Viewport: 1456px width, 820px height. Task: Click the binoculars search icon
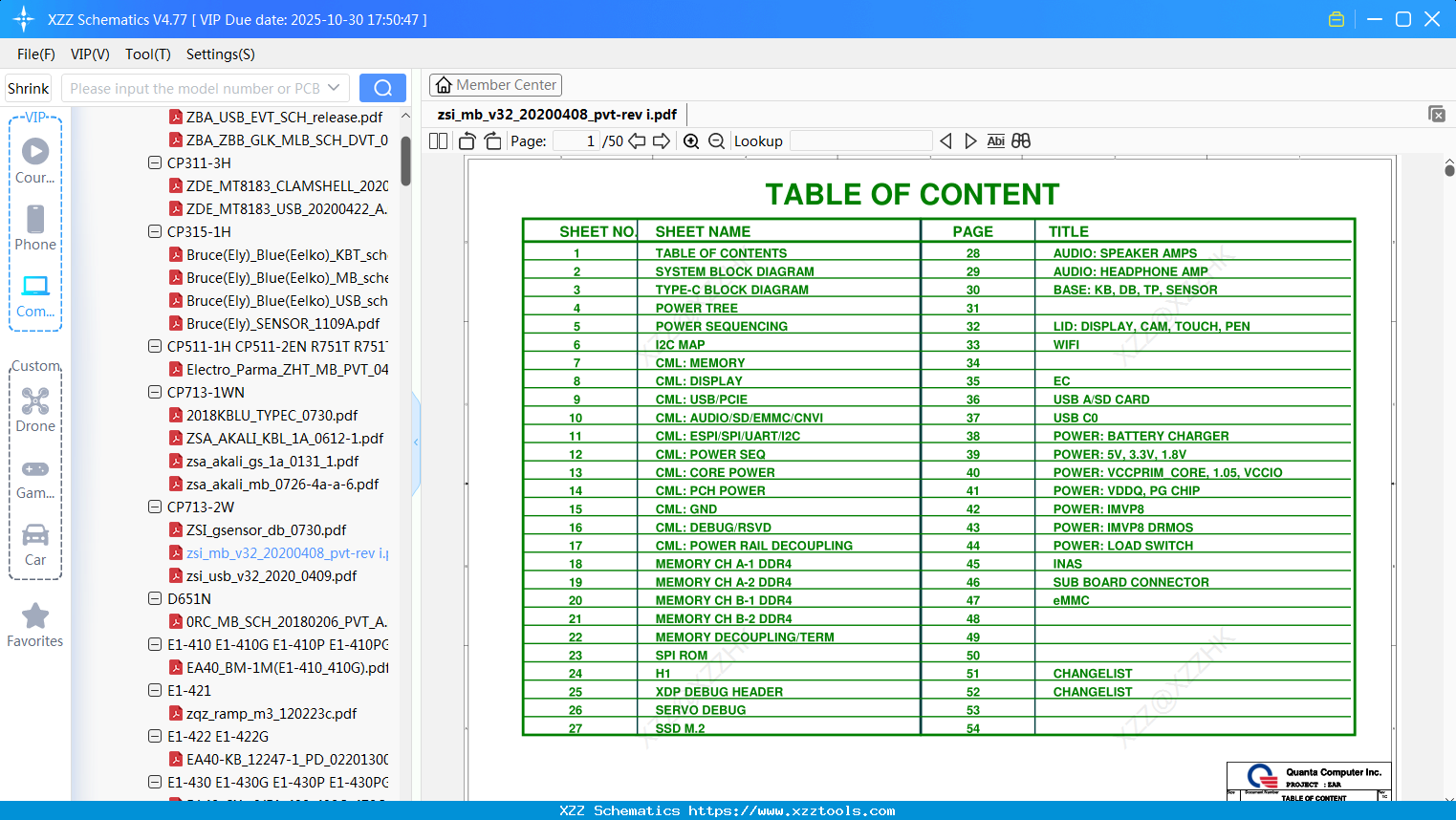coord(1021,141)
